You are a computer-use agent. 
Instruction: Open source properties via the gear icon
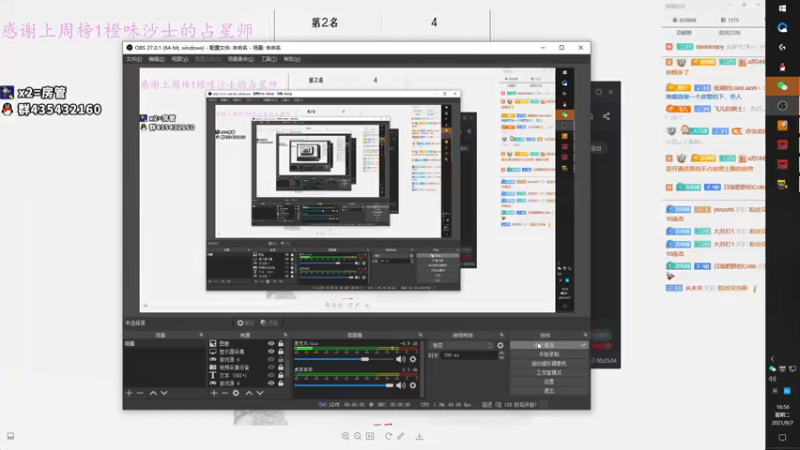tap(236, 393)
